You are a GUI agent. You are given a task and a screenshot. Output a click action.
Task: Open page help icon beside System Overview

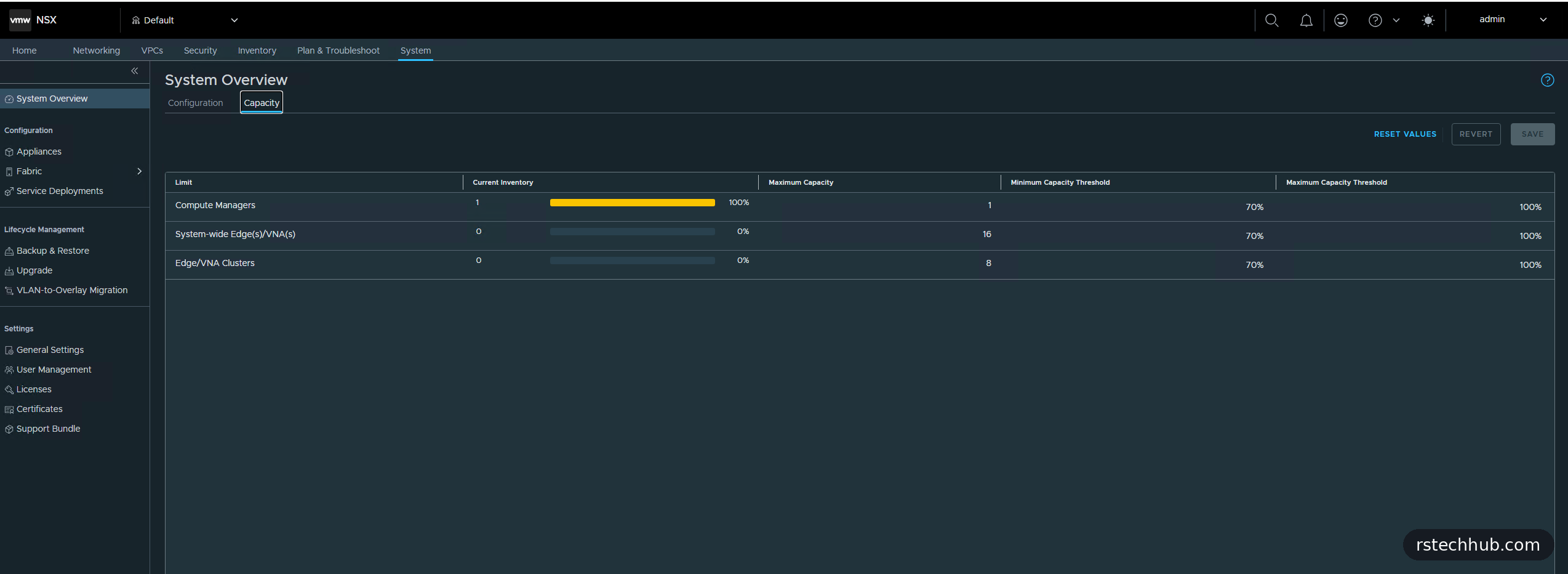coord(1547,80)
